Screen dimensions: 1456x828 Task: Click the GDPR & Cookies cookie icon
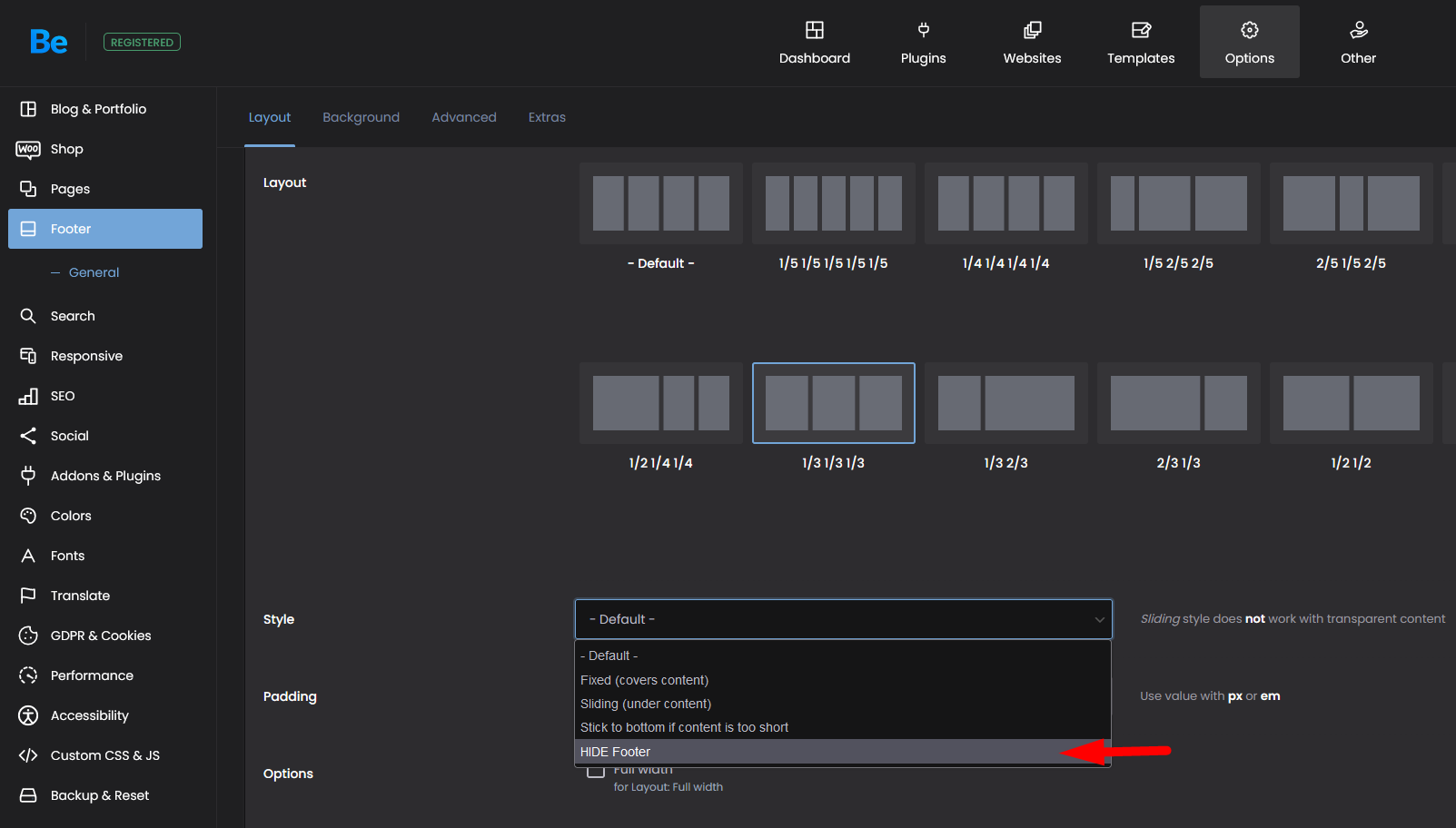tap(28, 636)
